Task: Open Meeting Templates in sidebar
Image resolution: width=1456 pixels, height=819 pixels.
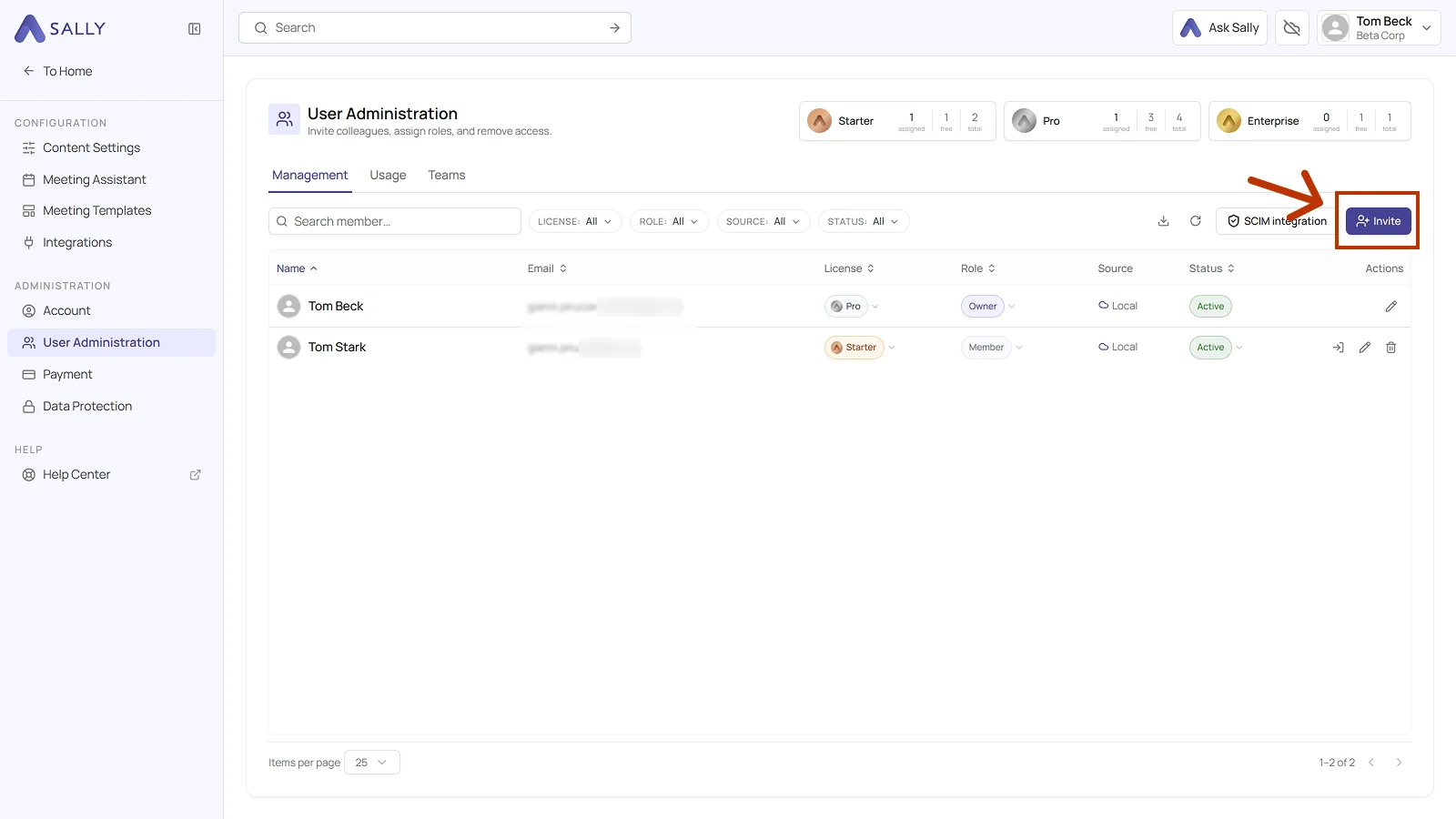Action: click(97, 211)
